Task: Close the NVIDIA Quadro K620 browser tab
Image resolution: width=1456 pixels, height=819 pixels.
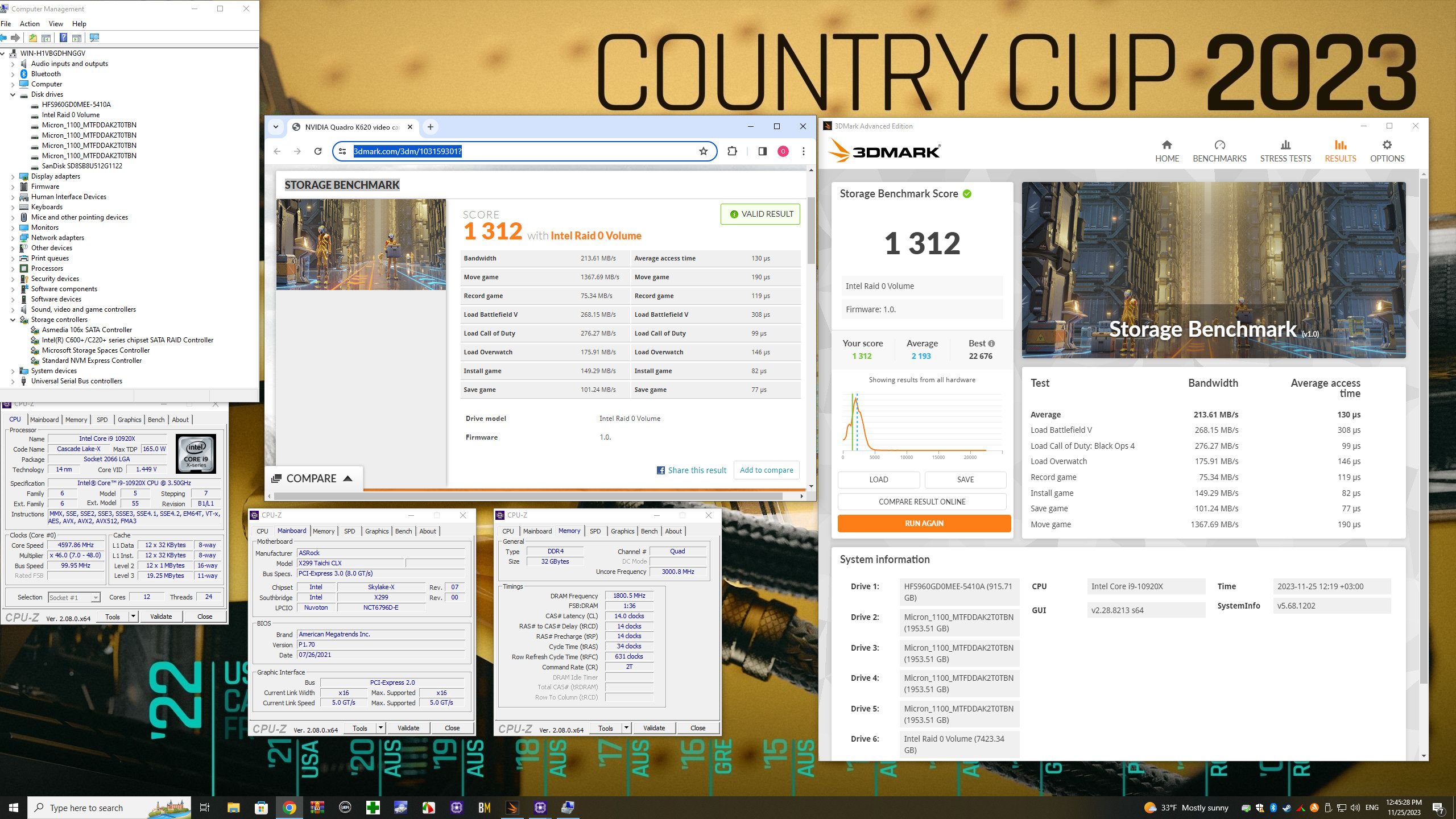Action: pos(410,127)
